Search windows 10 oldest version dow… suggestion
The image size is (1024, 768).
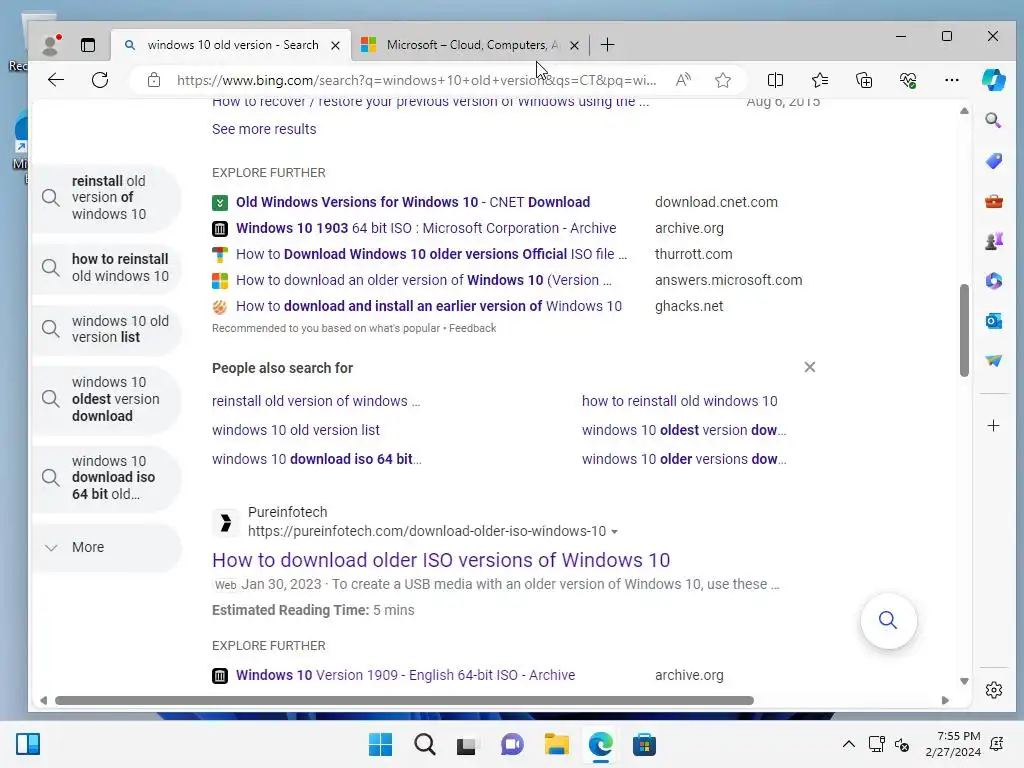(684, 430)
